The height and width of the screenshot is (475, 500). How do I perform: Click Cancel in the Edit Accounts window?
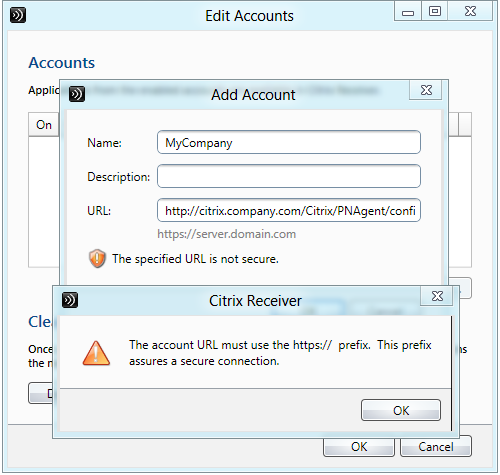tap(436, 447)
